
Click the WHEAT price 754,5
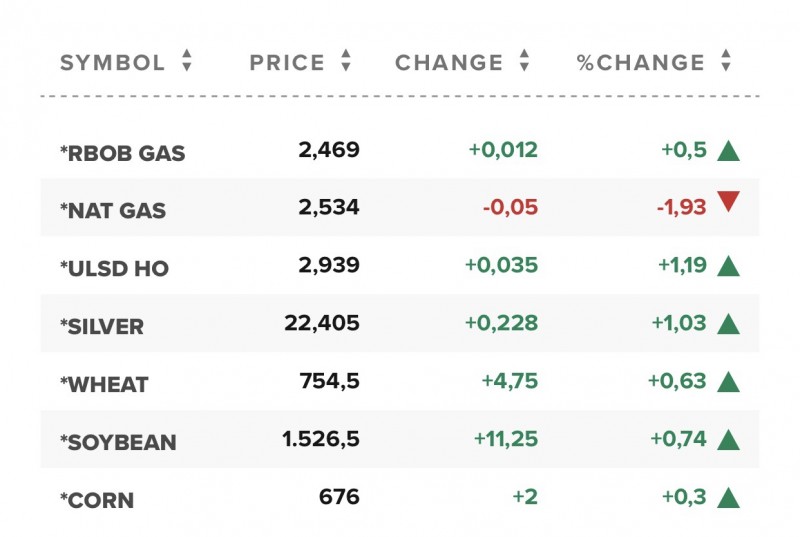(329, 381)
